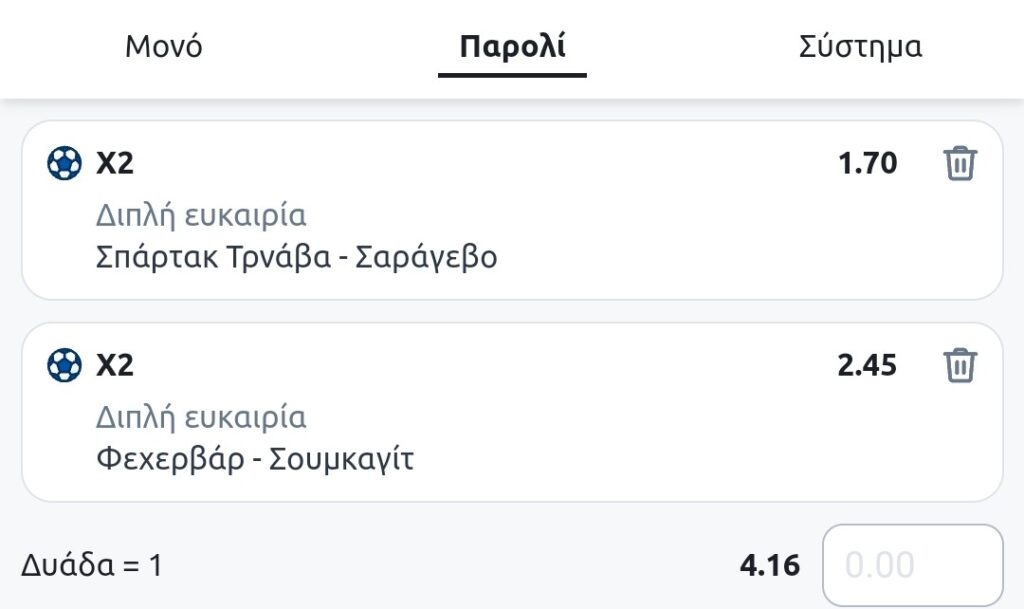Viewport: 1024px width, 609px height.
Task: Click soccer ball icon beside the 2.45 bet
Action: pyautogui.click(x=64, y=365)
